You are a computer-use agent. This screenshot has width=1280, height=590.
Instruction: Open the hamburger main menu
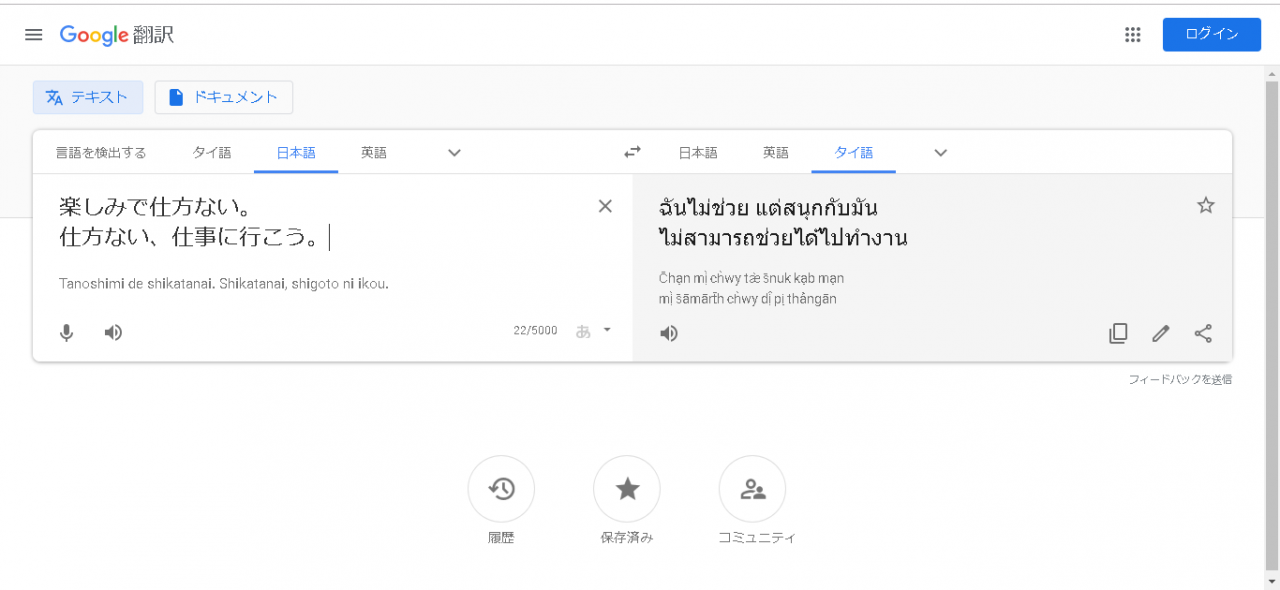[34, 35]
